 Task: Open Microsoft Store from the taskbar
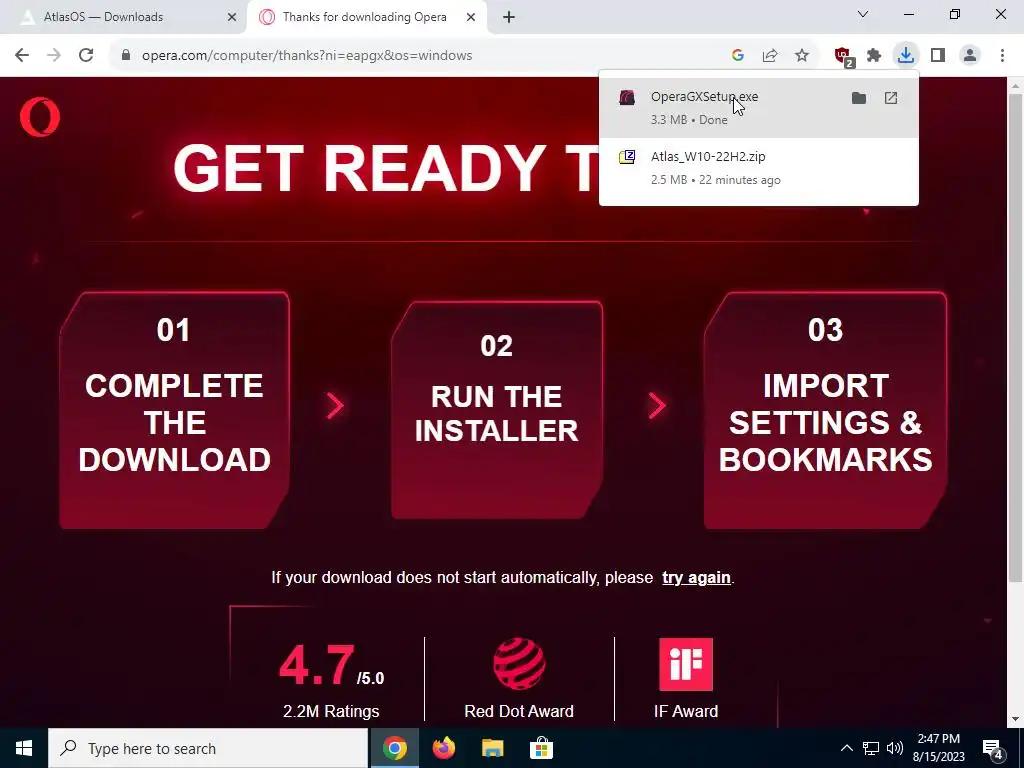541,748
